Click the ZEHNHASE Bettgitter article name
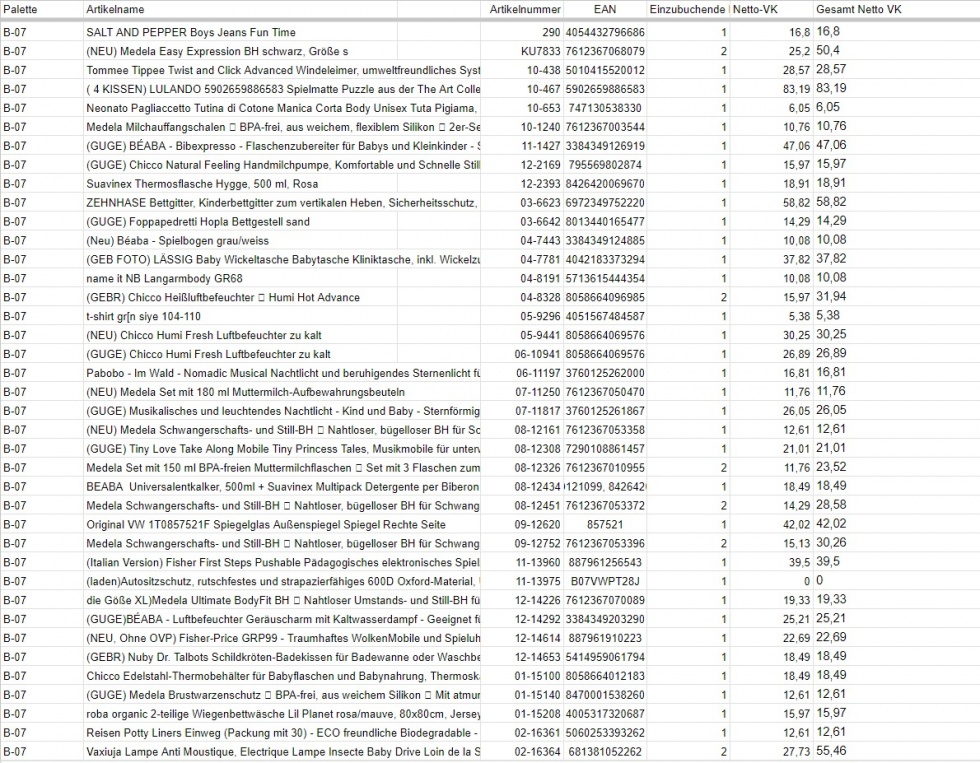Image resolution: width=980 pixels, height=763 pixels. click(283, 202)
